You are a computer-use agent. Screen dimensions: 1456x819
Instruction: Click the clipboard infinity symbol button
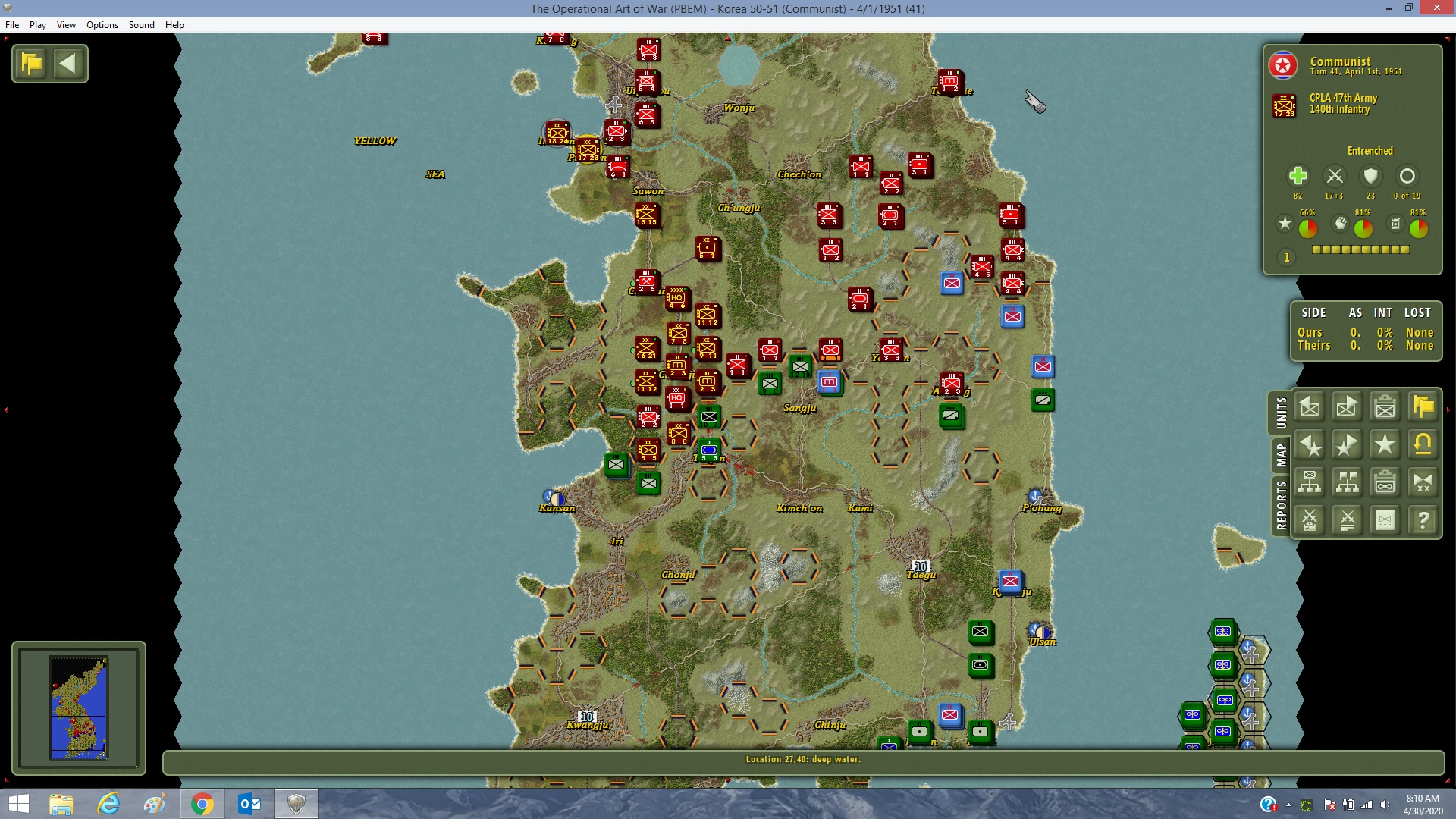1385,482
